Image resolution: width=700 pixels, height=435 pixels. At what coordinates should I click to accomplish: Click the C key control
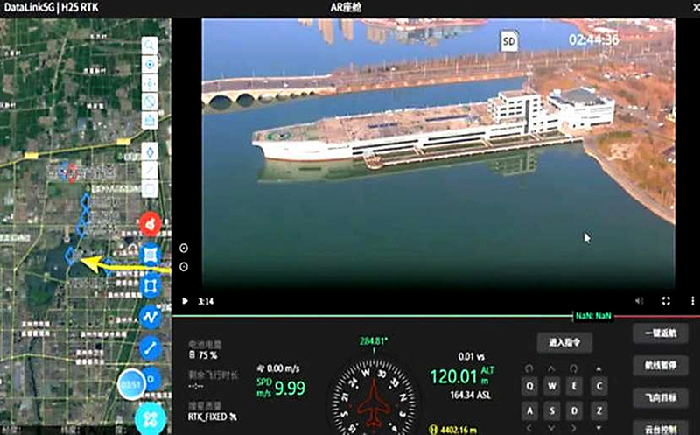tap(599, 386)
